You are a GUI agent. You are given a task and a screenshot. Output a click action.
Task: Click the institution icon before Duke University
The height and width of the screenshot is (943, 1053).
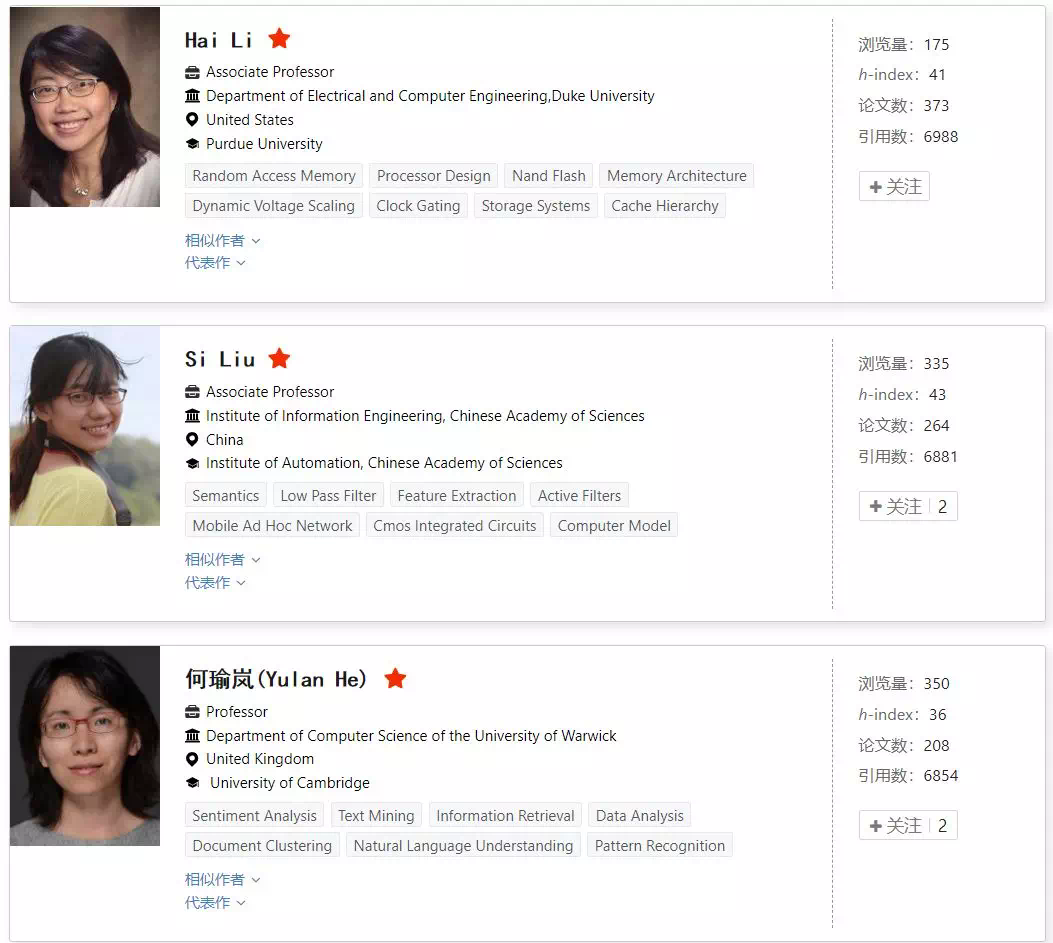(x=192, y=95)
